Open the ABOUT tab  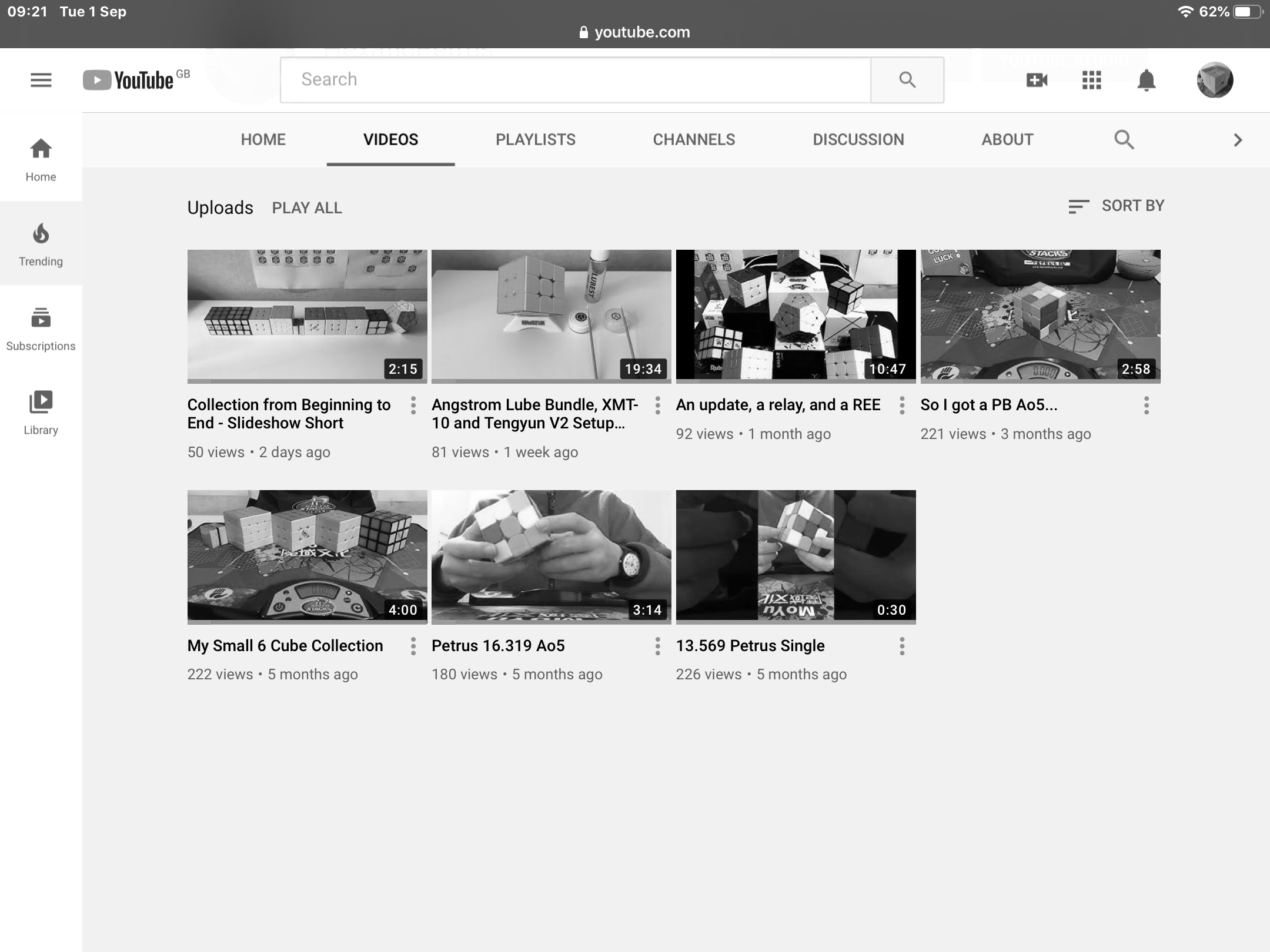pyautogui.click(x=1007, y=140)
